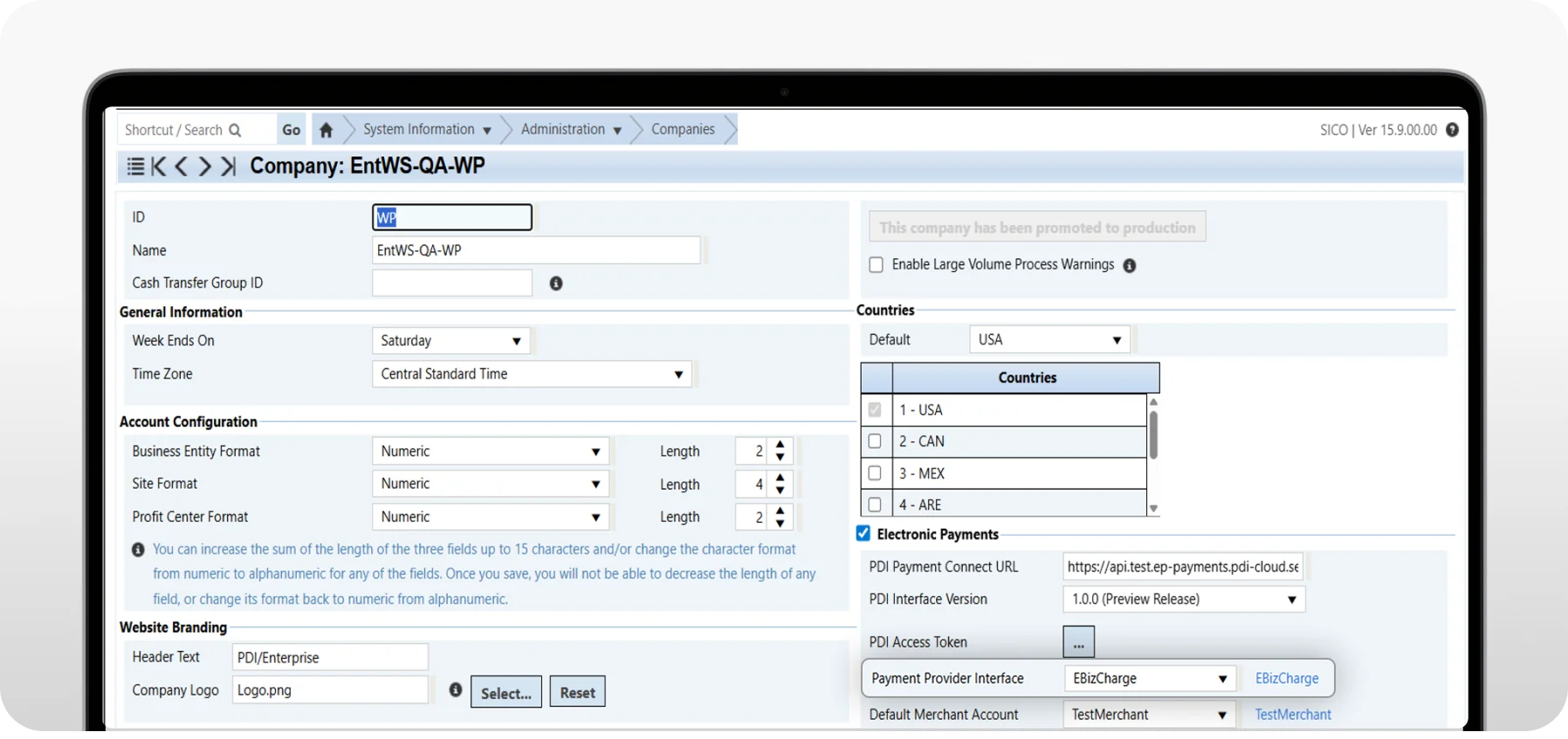Open the Default Merchant Account dropdown

(1149, 715)
